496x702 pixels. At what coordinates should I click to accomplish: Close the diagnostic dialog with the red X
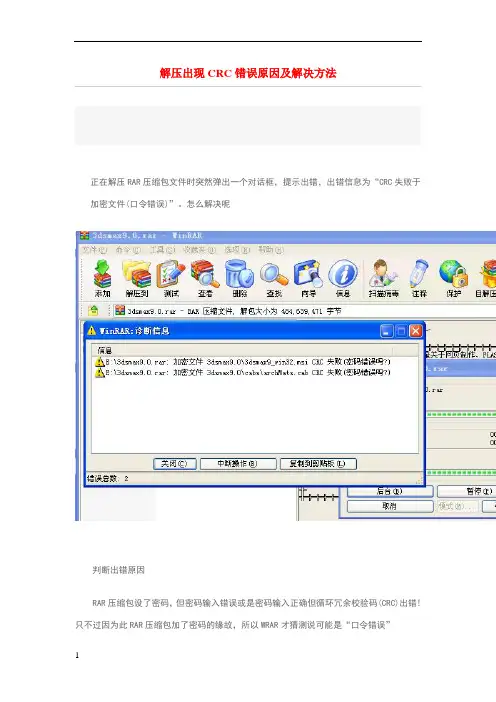[416, 331]
